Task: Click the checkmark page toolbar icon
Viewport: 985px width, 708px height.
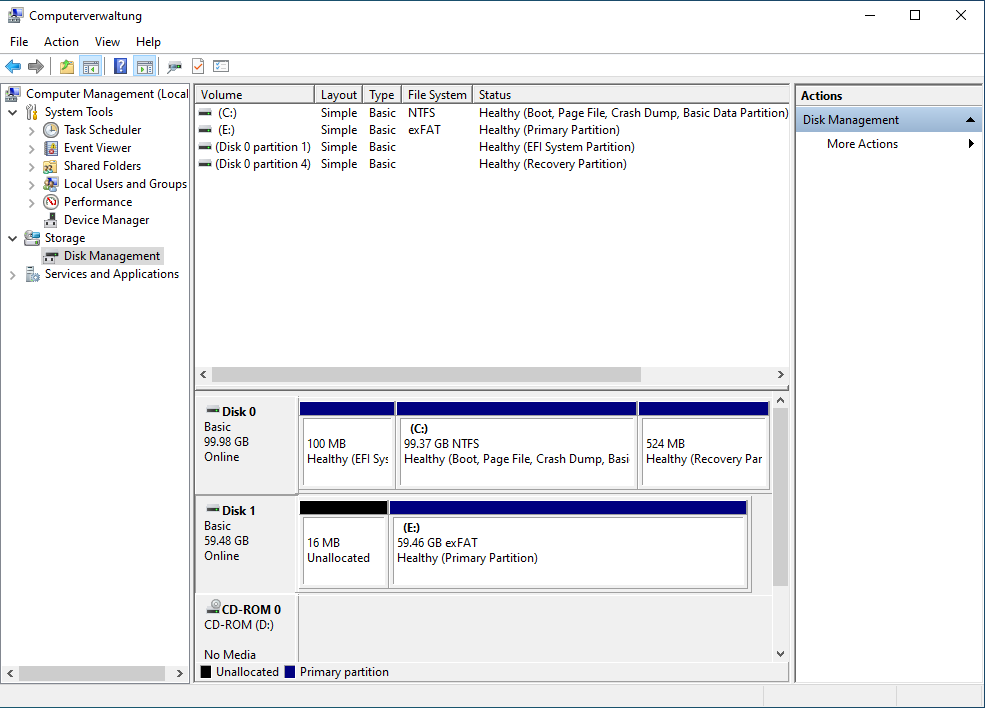Action: (198, 67)
